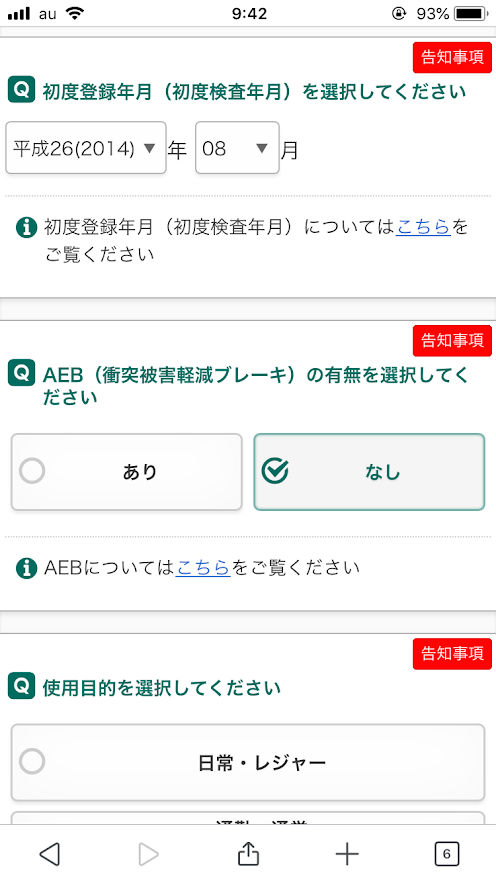The width and height of the screenshot is (496, 883).
Task: Tap the info icon beside AEBについては
Action: pos(26,568)
